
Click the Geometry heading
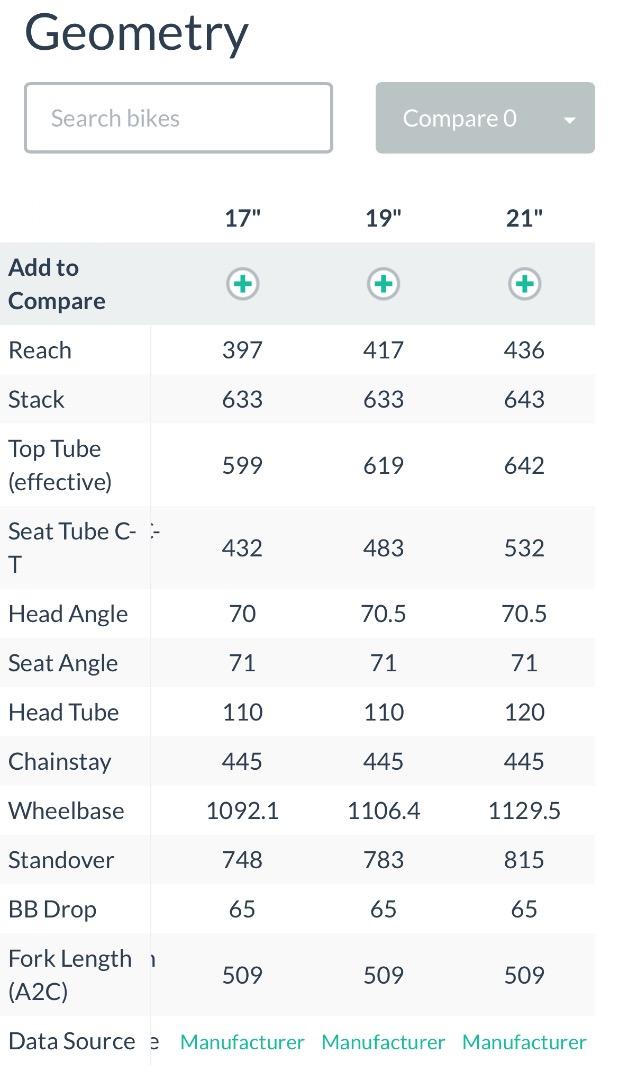pyautogui.click(x=136, y=34)
